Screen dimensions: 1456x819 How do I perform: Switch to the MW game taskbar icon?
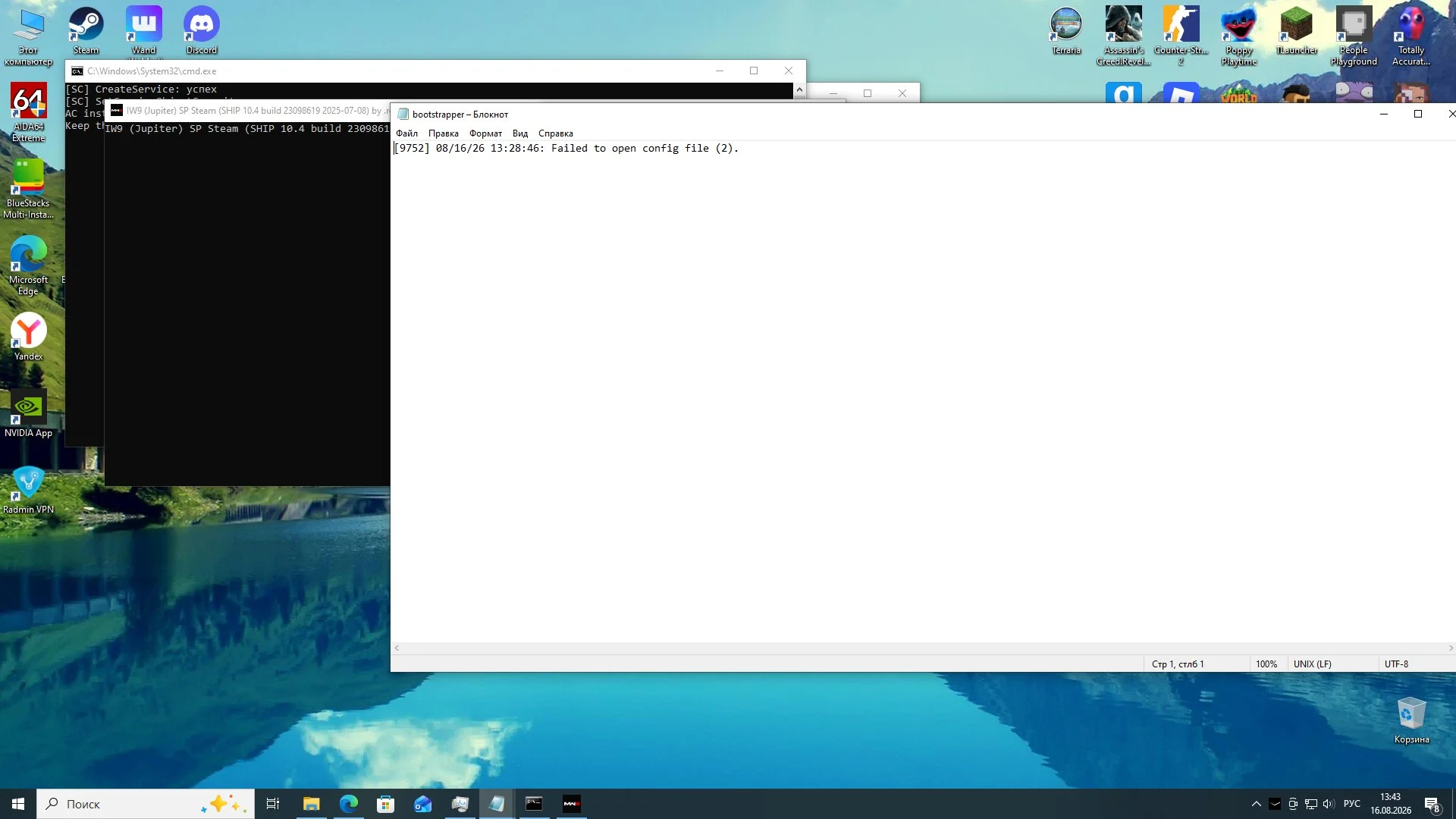(x=571, y=804)
